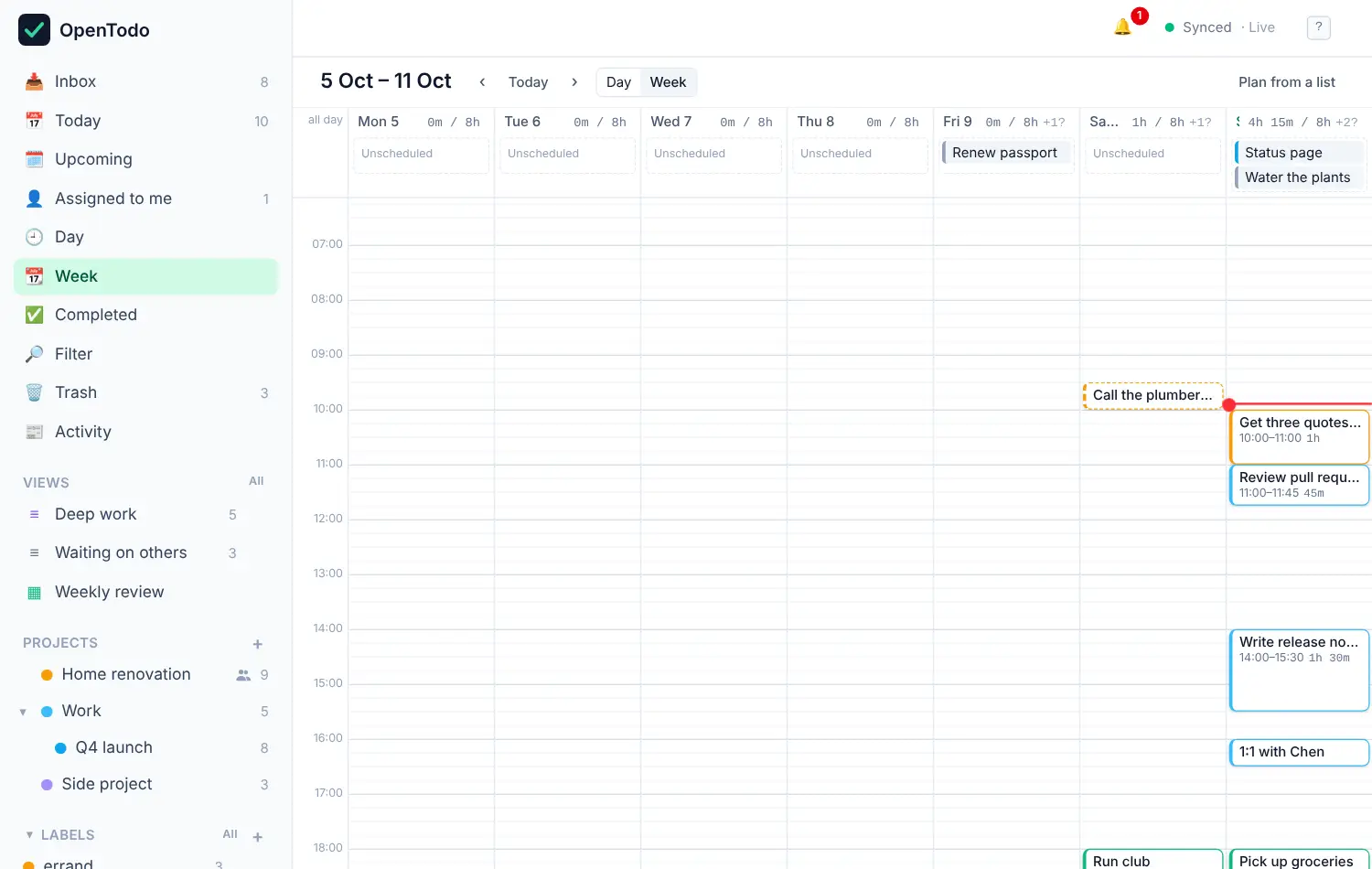
Task: Select Week view toggle in header
Action: pos(668,82)
